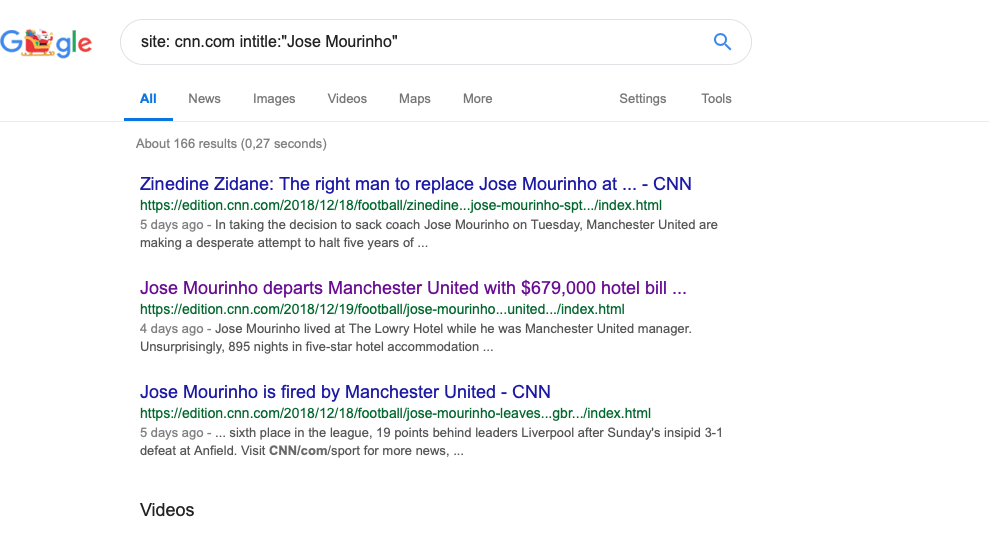The height and width of the screenshot is (533, 989).
Task: Click the Videos section heading
Action: tap(167, 510)
